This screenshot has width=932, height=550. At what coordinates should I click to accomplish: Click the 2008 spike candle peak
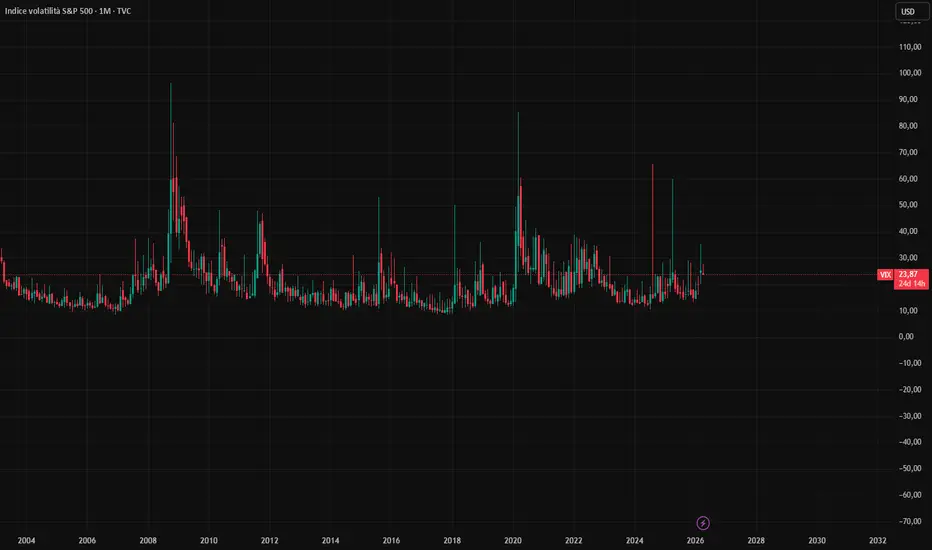pos(171,85)
